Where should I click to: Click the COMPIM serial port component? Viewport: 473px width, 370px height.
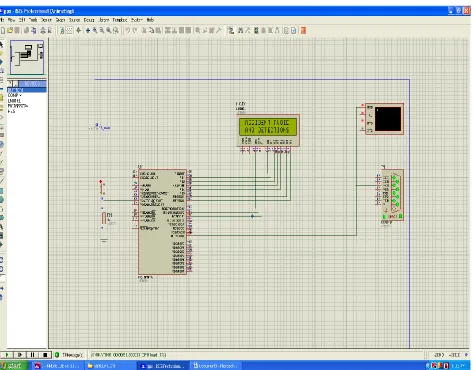click(x=392, y=195)
